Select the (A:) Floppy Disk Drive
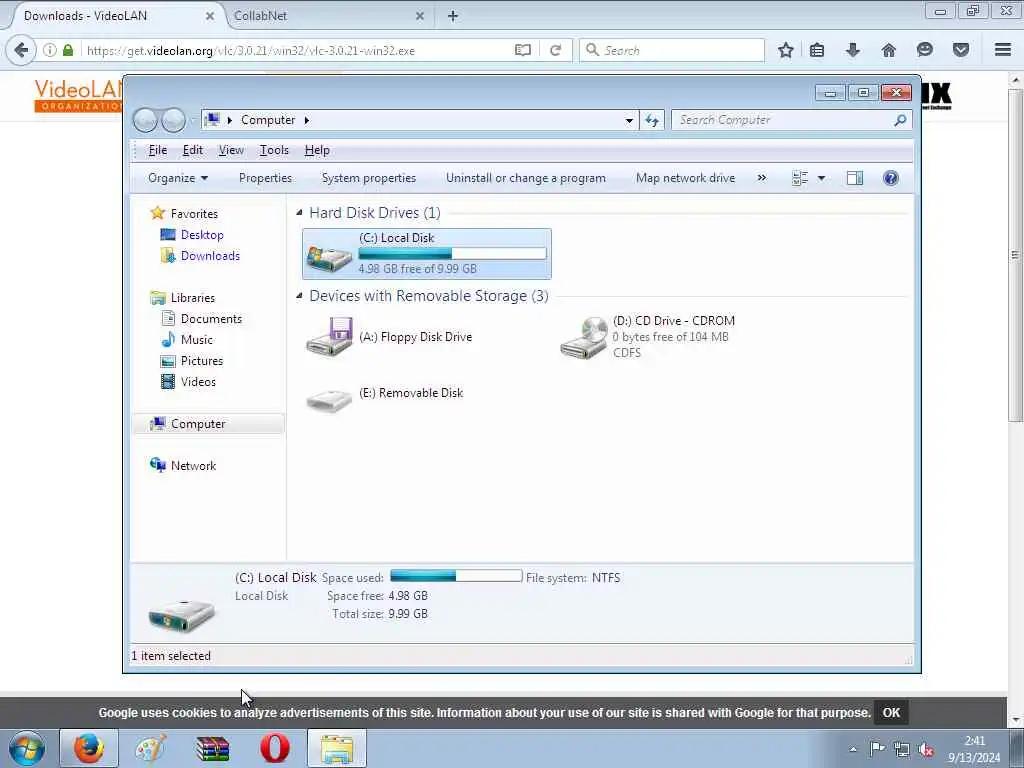 pos(390,337)
